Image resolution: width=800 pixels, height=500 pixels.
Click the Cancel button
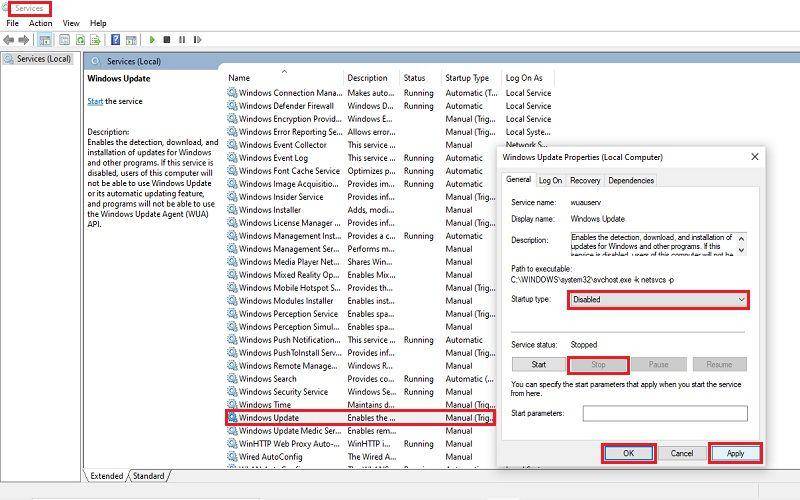pyautogui.click(x=682, y=453)
